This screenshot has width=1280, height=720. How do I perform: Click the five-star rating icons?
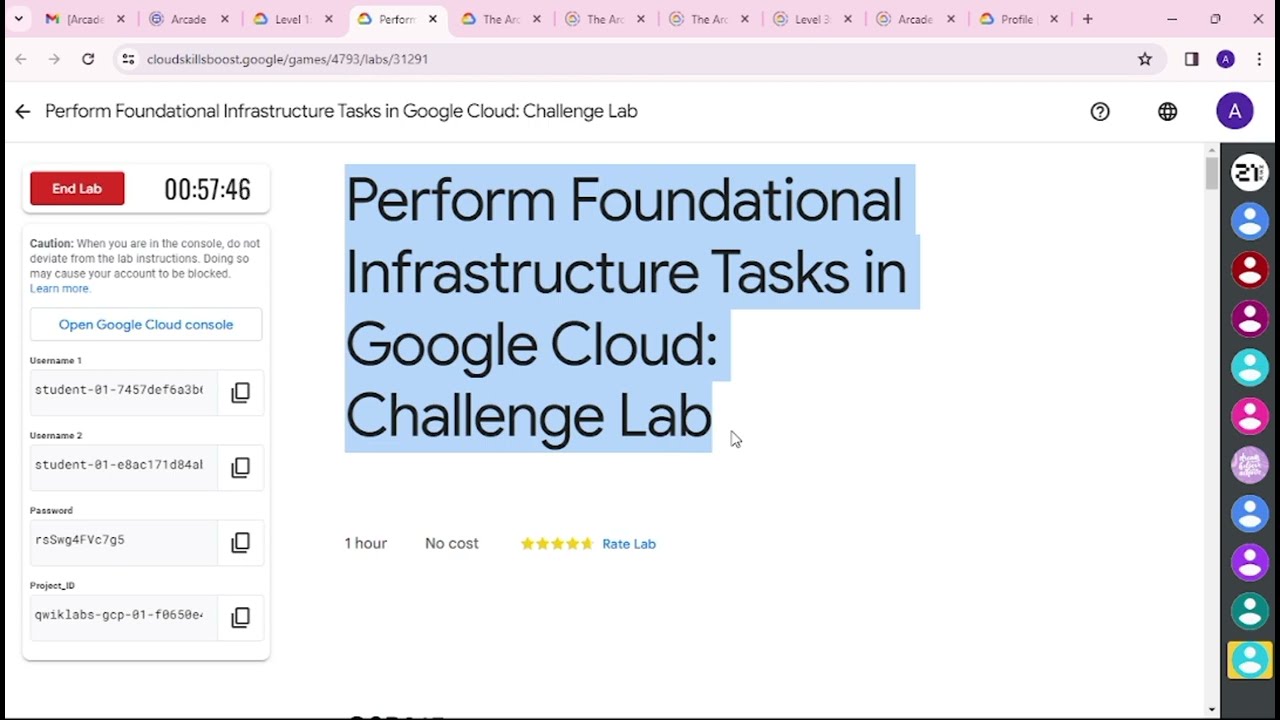pos(557,544)
